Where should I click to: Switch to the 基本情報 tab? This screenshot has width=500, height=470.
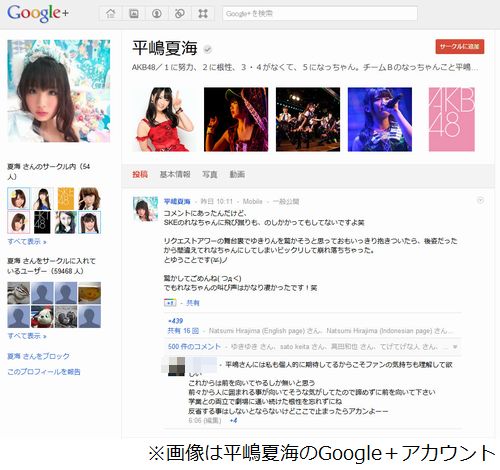(175, 174)
